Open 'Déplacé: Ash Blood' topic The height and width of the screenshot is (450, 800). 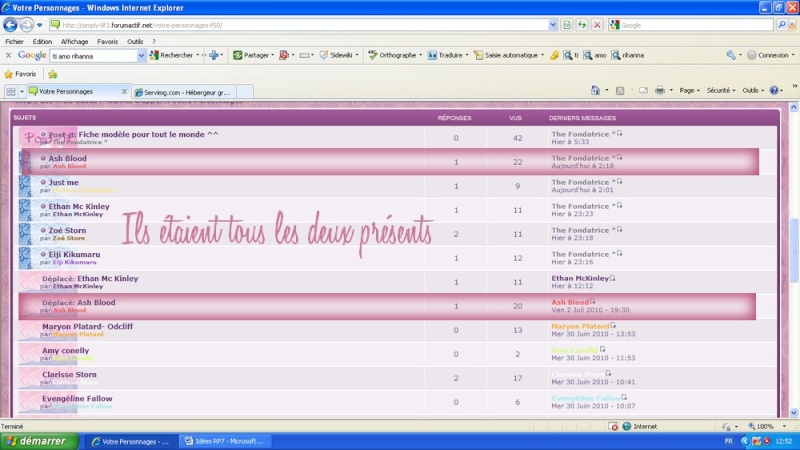79,302
